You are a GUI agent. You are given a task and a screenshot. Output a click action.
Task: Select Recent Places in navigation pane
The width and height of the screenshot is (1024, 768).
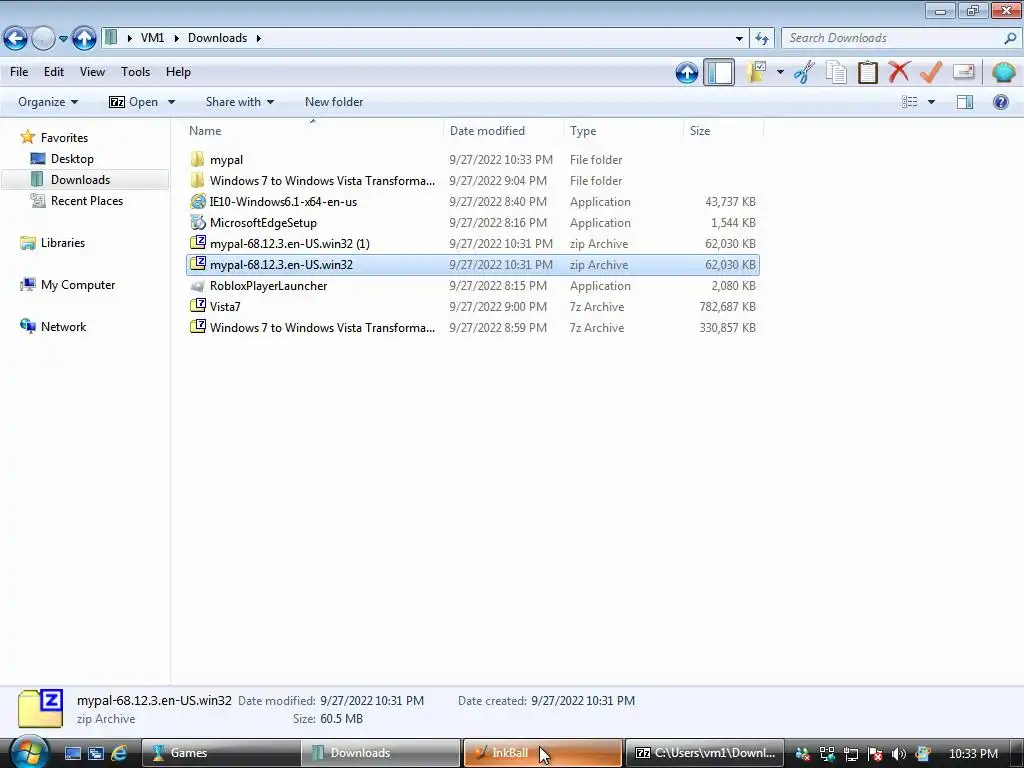click(87, 200)
